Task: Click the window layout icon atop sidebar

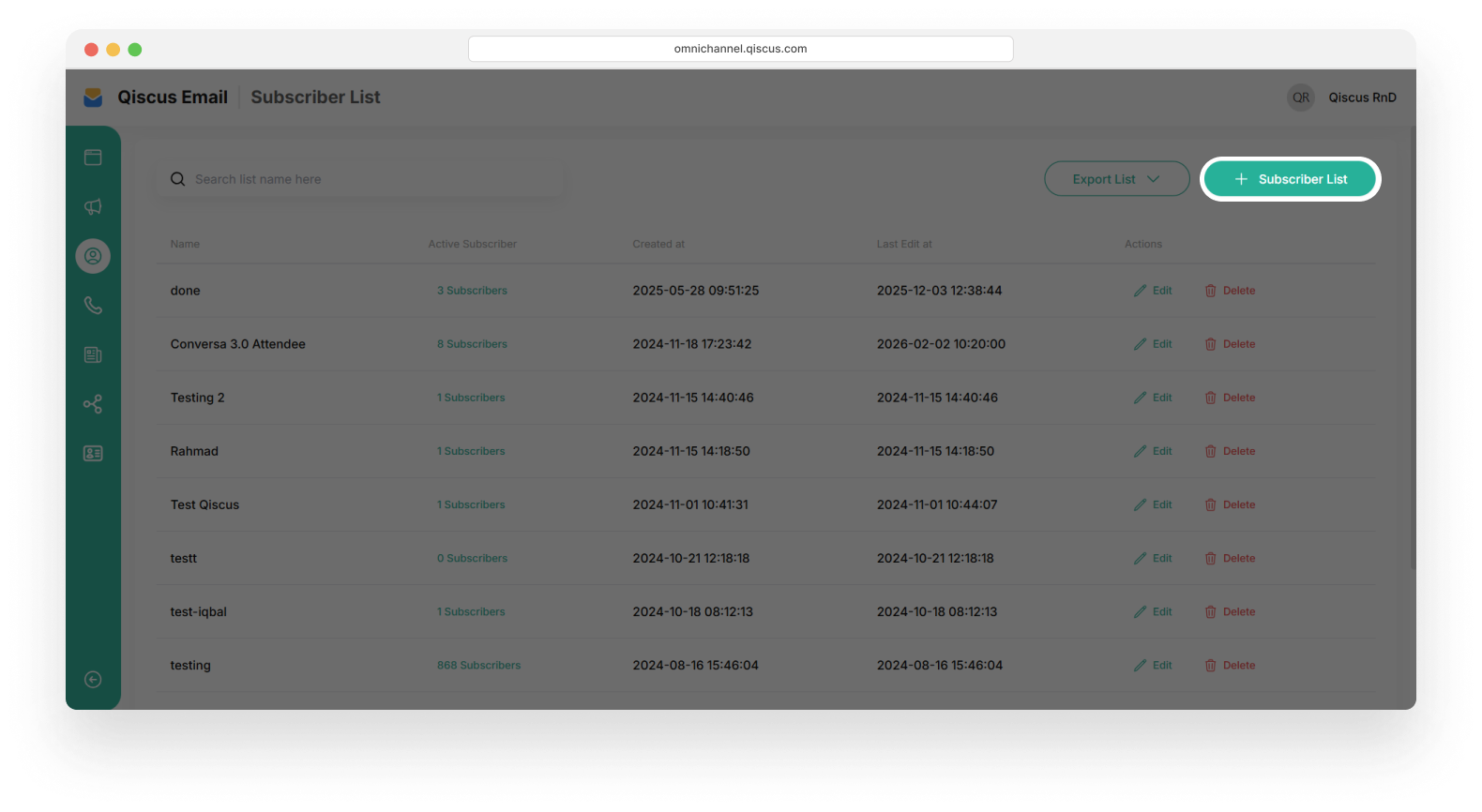Action: (93, 158)
